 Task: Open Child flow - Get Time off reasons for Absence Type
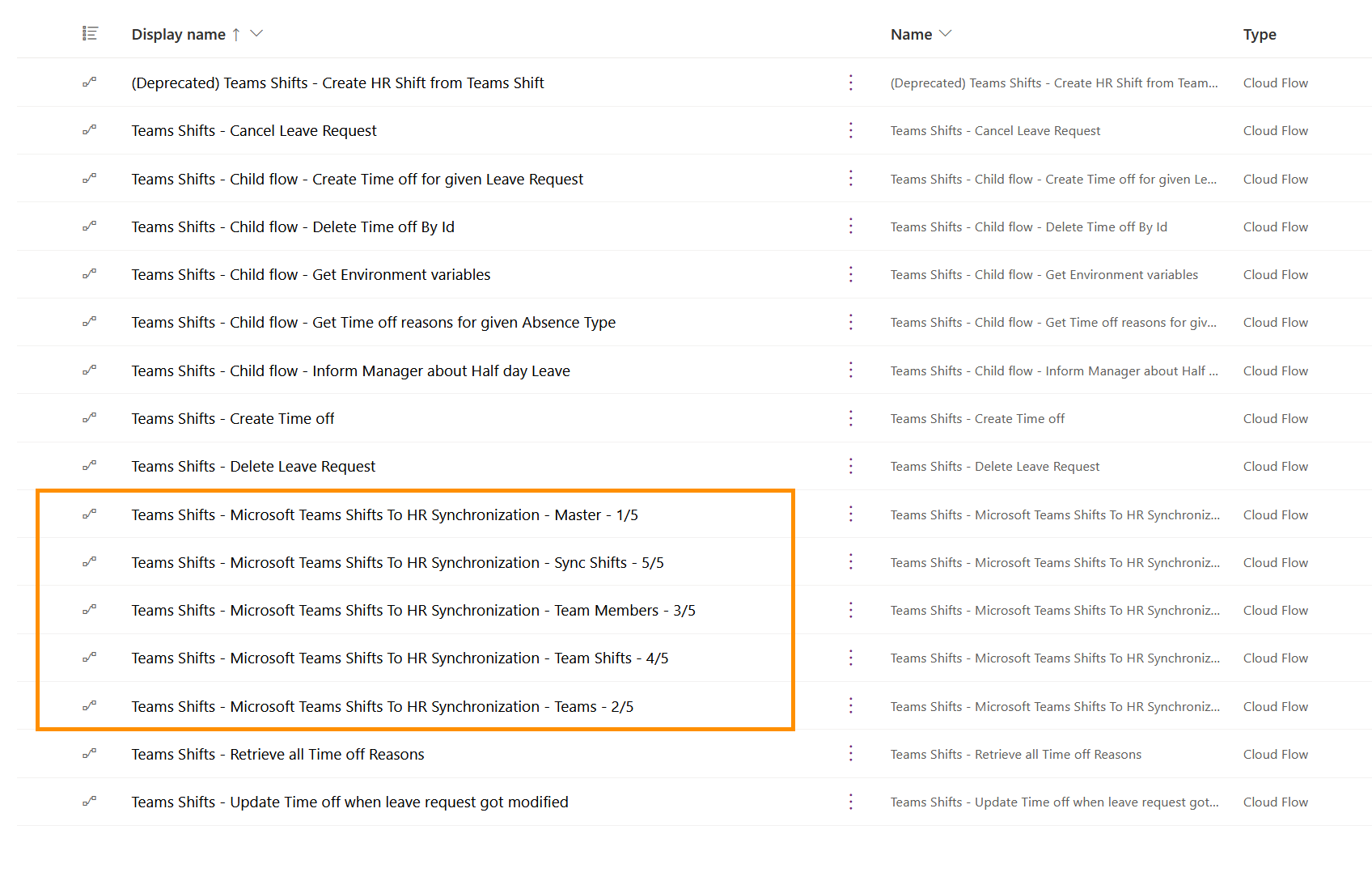(374, 322)
